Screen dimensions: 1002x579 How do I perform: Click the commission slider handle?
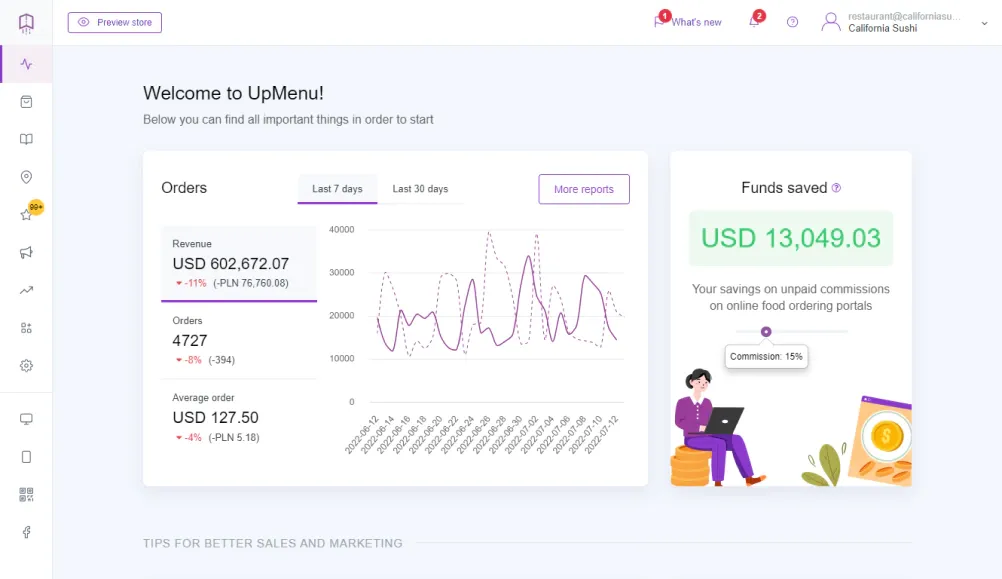click(766, 332)
